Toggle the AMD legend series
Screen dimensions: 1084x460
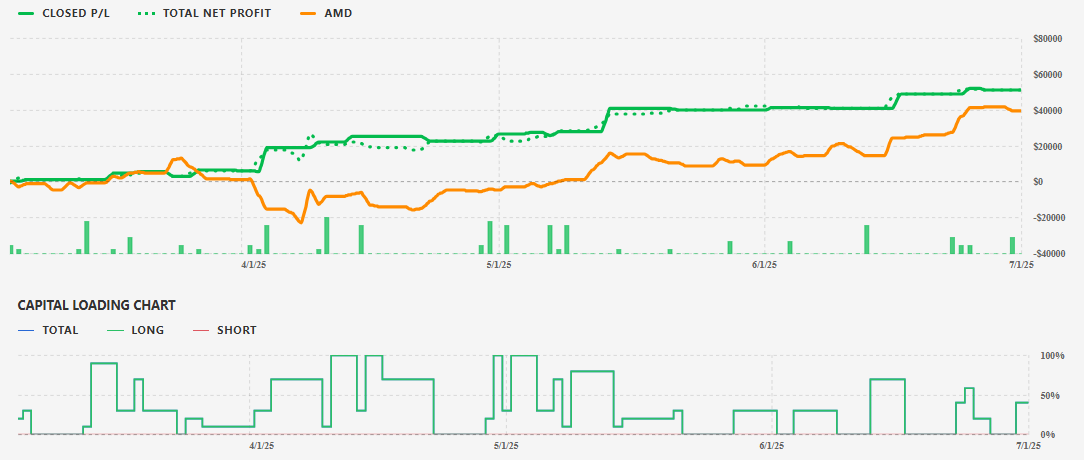[325, 13]
